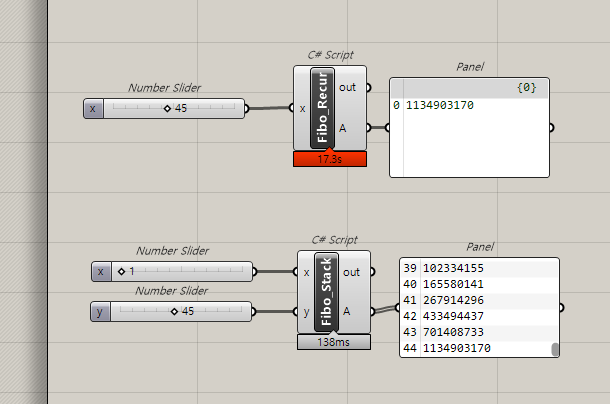Select the 'x' input of Fibo_Stack
This screenshot has width=610, height=404.
pos(306,272)
